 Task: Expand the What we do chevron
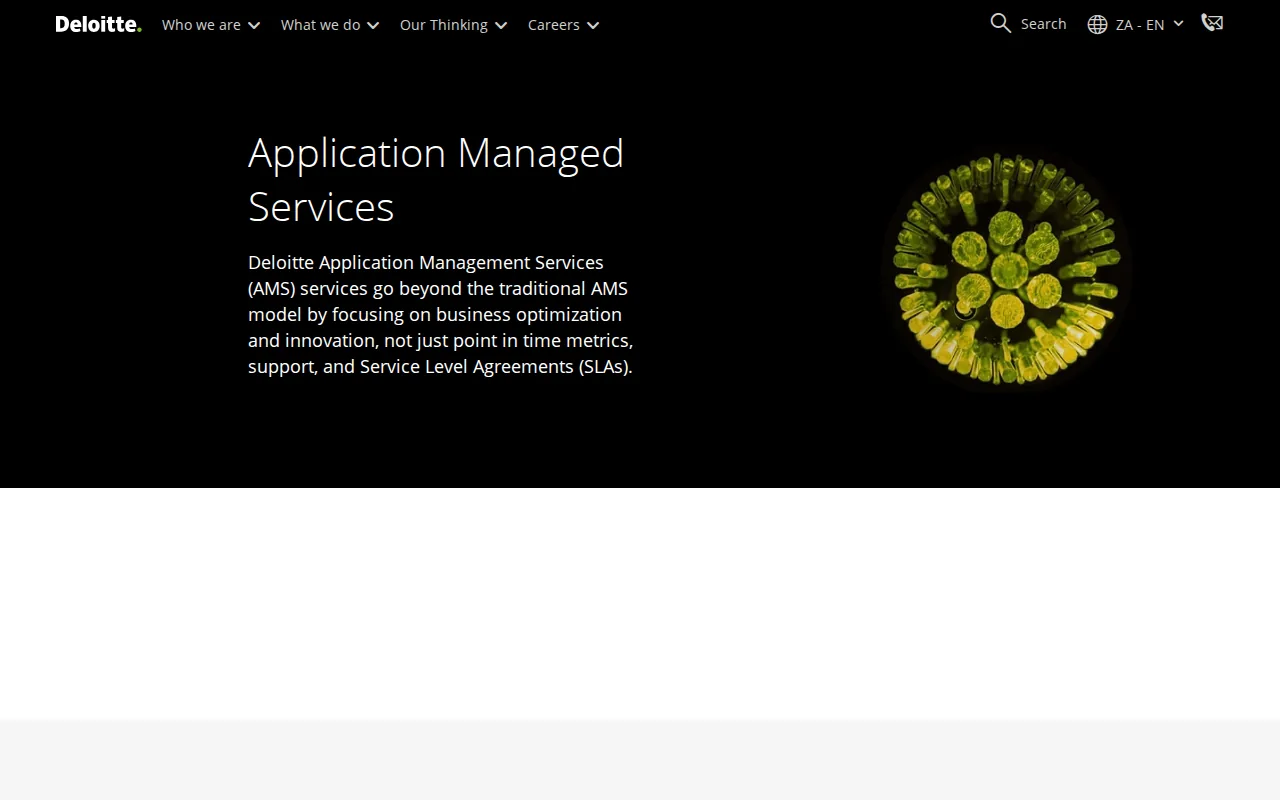click(373, 26)
